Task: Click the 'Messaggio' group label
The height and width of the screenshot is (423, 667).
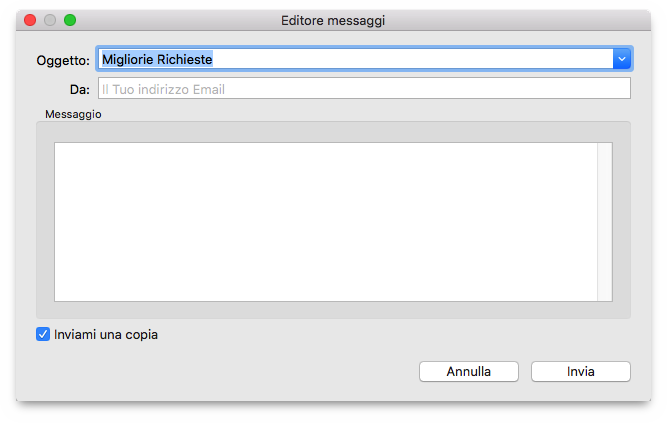Action: click(73, 114)
